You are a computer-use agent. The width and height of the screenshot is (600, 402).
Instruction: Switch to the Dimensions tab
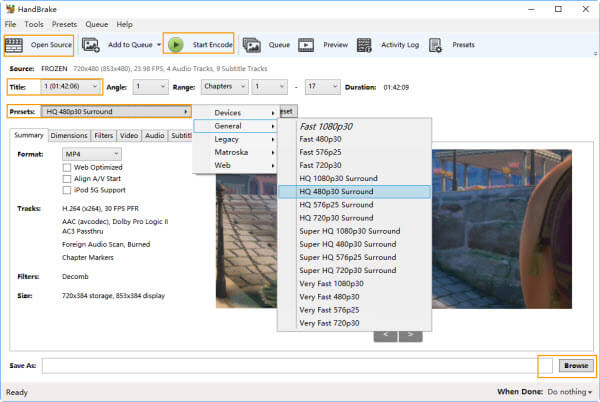point(68,135)
